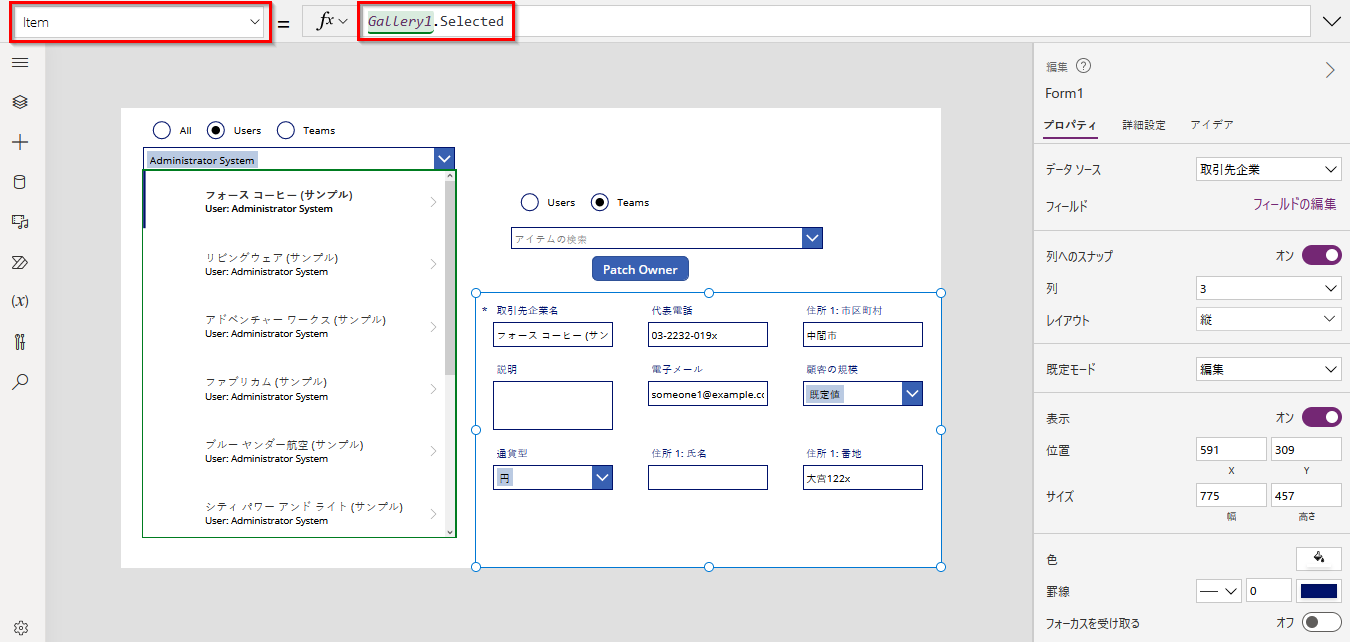Open the Power Automate panel
This screenshot has height=642, width=1350.
(20, 262)
